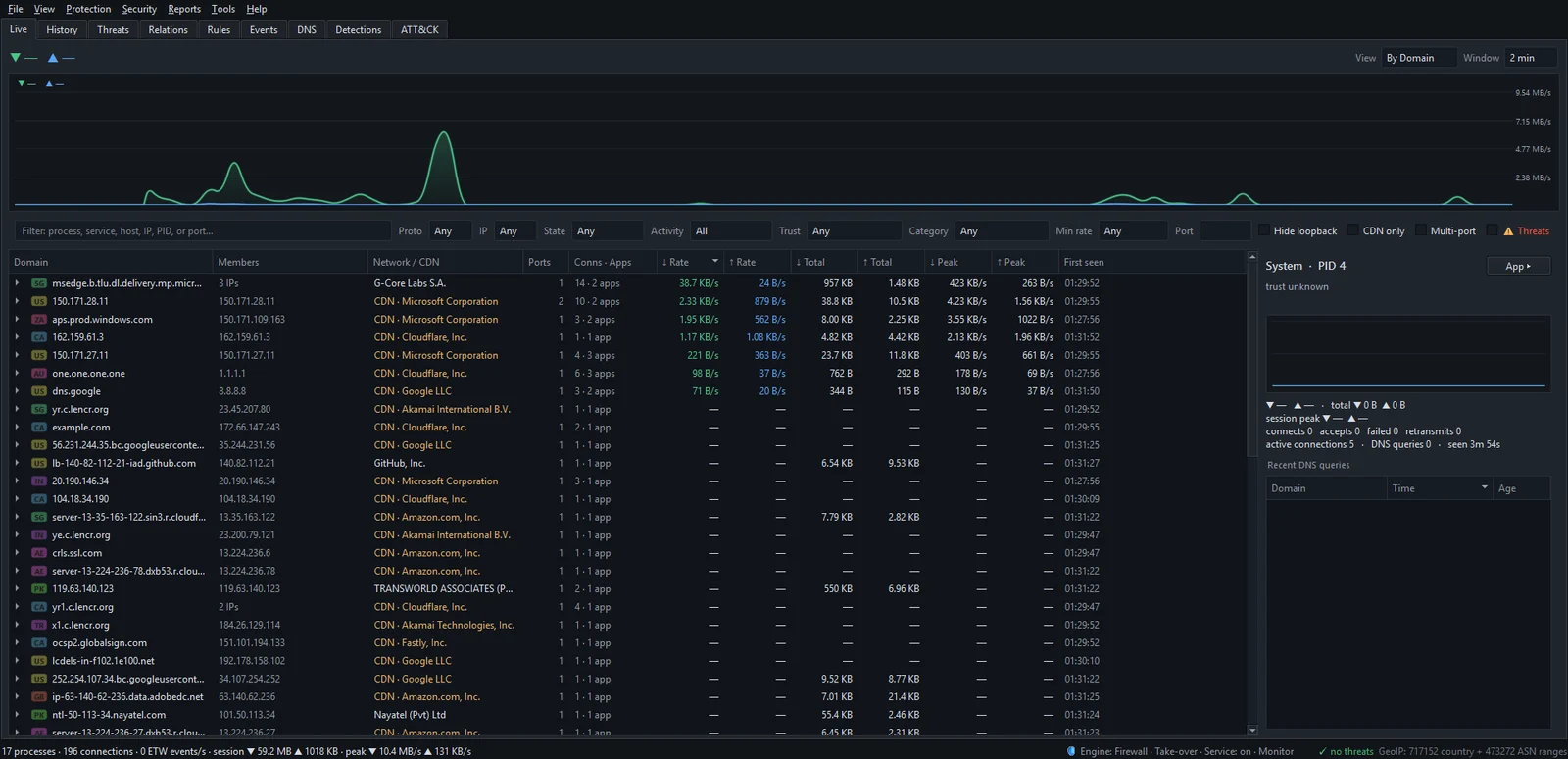This screenshot has width=1568, height=759.
Task: Sort by the download Rate column header
Action: (690, 262)
